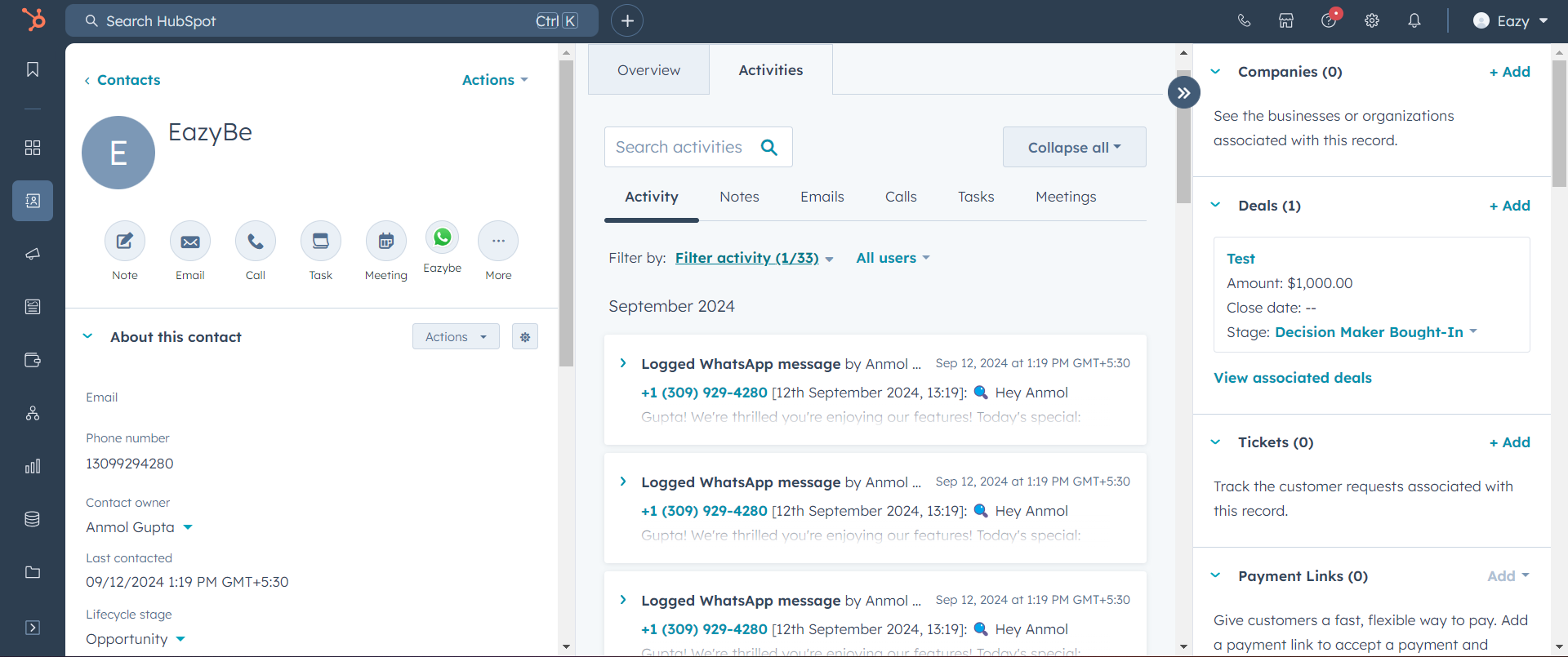
Task: Open the Contact owner Anmol Gupta dropdown
Action: coord(139,527)
